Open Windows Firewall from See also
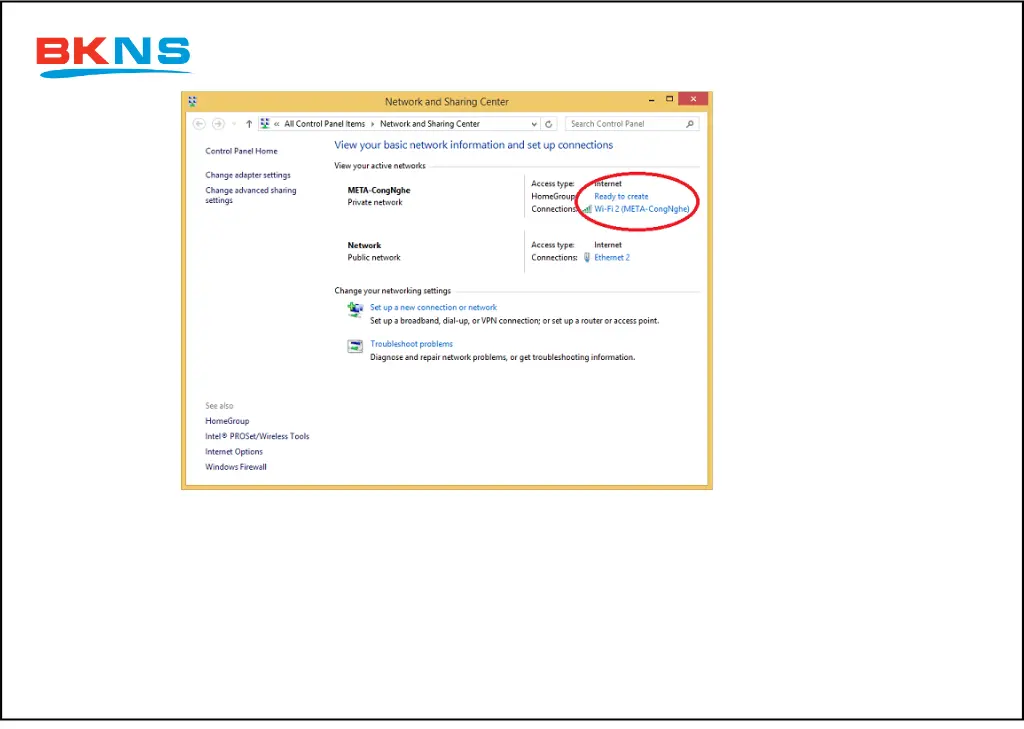The image size is (1024, 729). 236,467
